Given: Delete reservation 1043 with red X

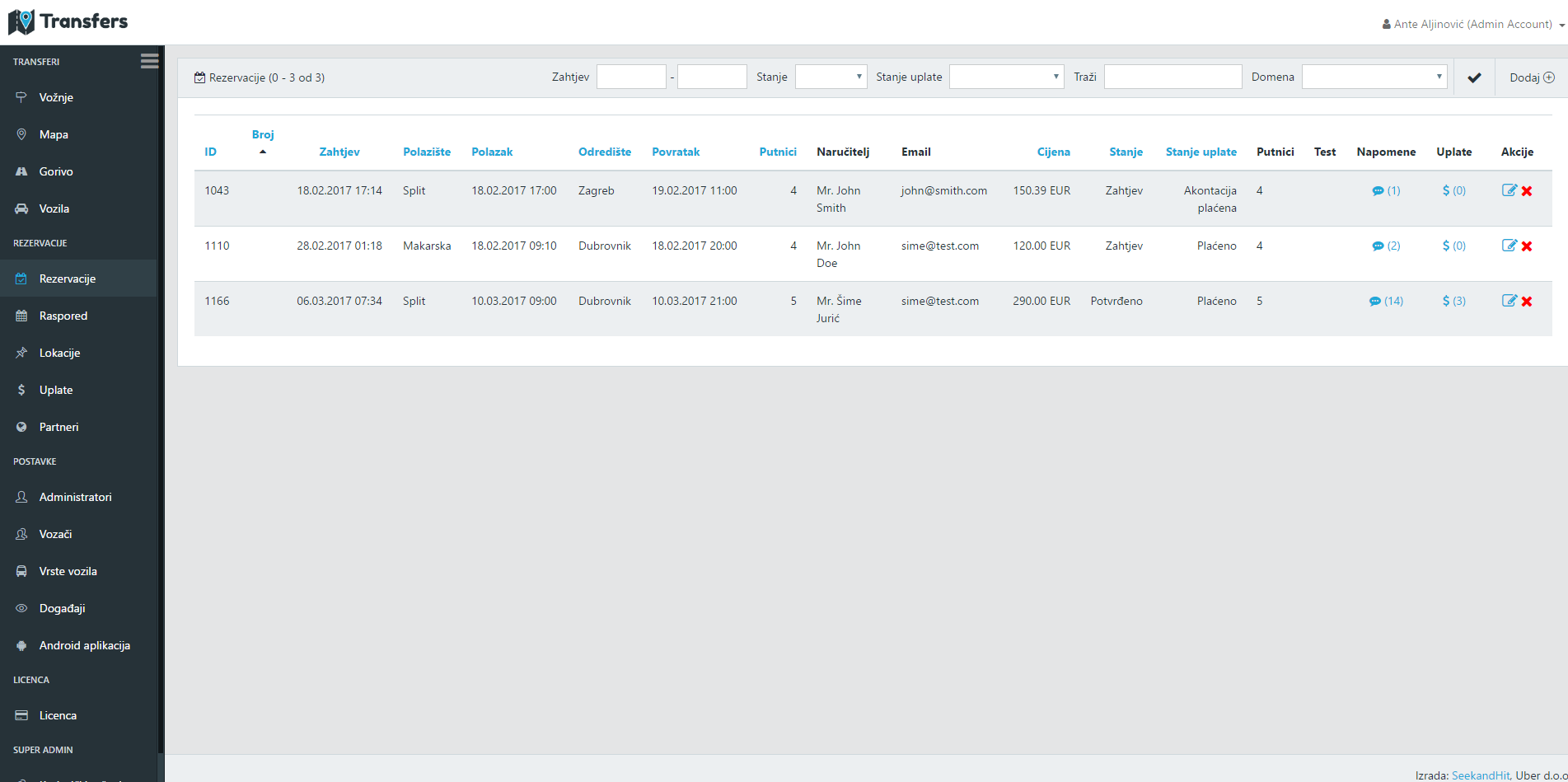Looking at the screenshot, I should click(1527, 191).
